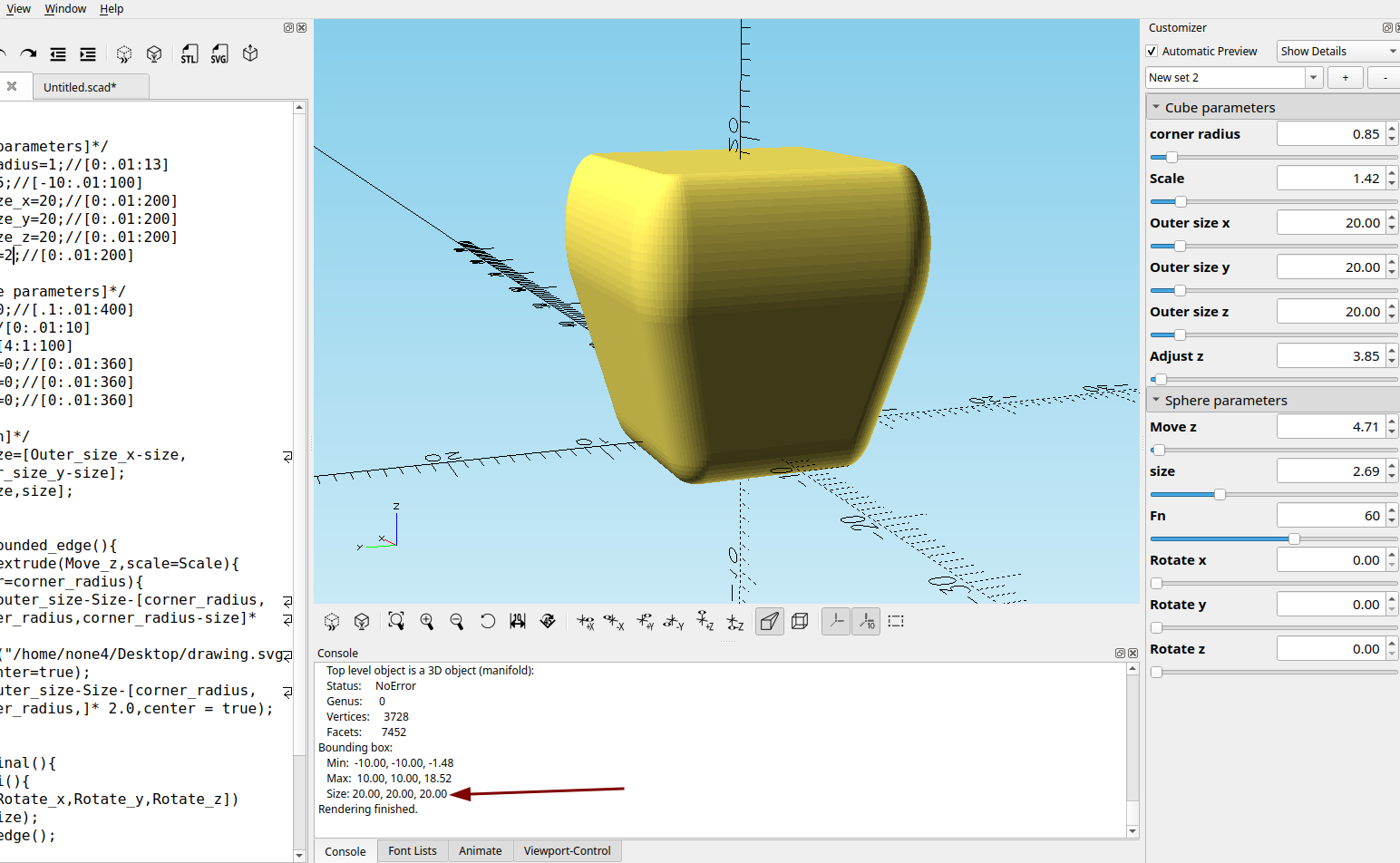This screenshot has height=863, width=1400.
Task: Toggle the Automatic Preview checkbox
Action: coord(1152,52)
